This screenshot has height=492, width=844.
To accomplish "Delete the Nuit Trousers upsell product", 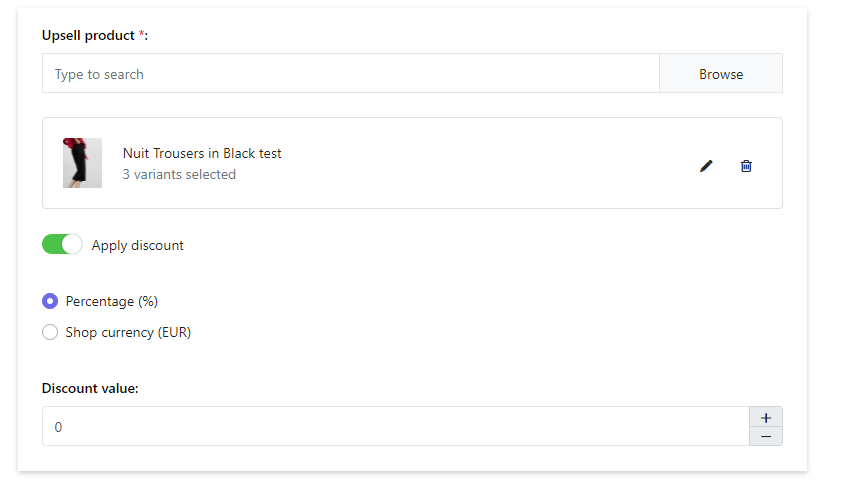I will [x=746, y=166].
